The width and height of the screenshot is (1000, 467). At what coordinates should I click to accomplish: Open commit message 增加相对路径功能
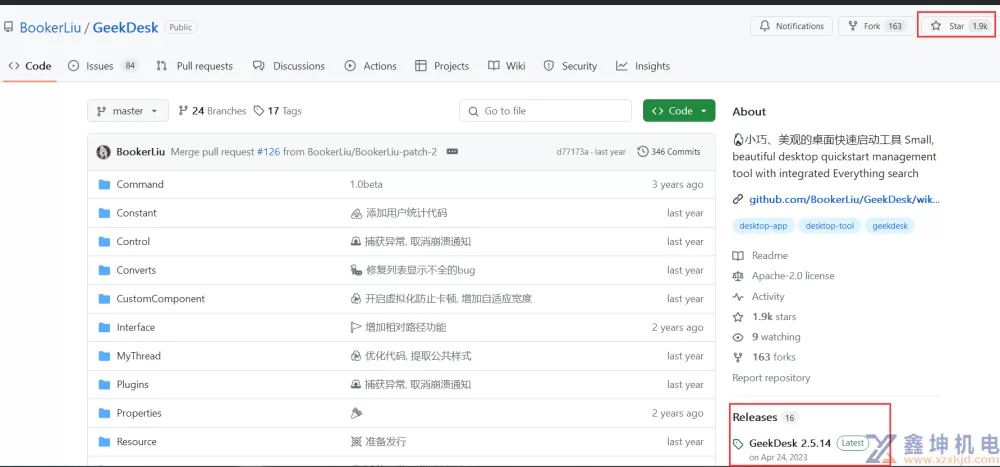pos(399,327)
